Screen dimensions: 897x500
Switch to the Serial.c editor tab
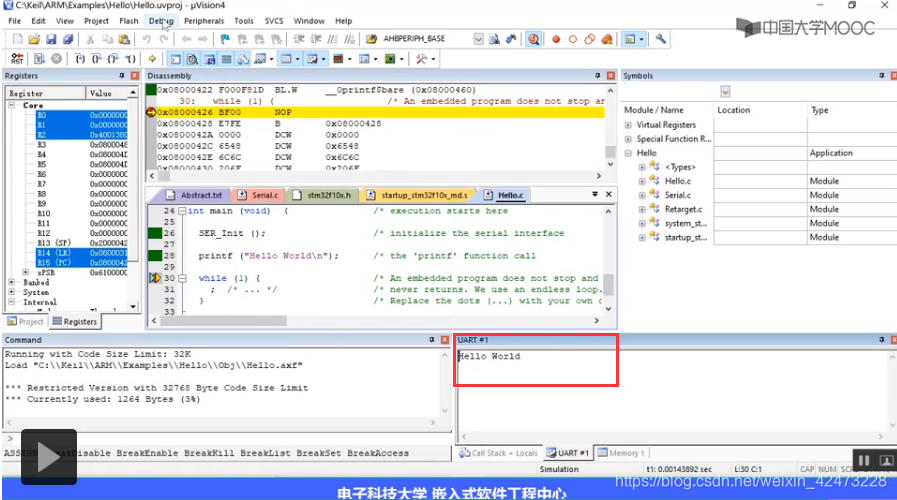259,195
